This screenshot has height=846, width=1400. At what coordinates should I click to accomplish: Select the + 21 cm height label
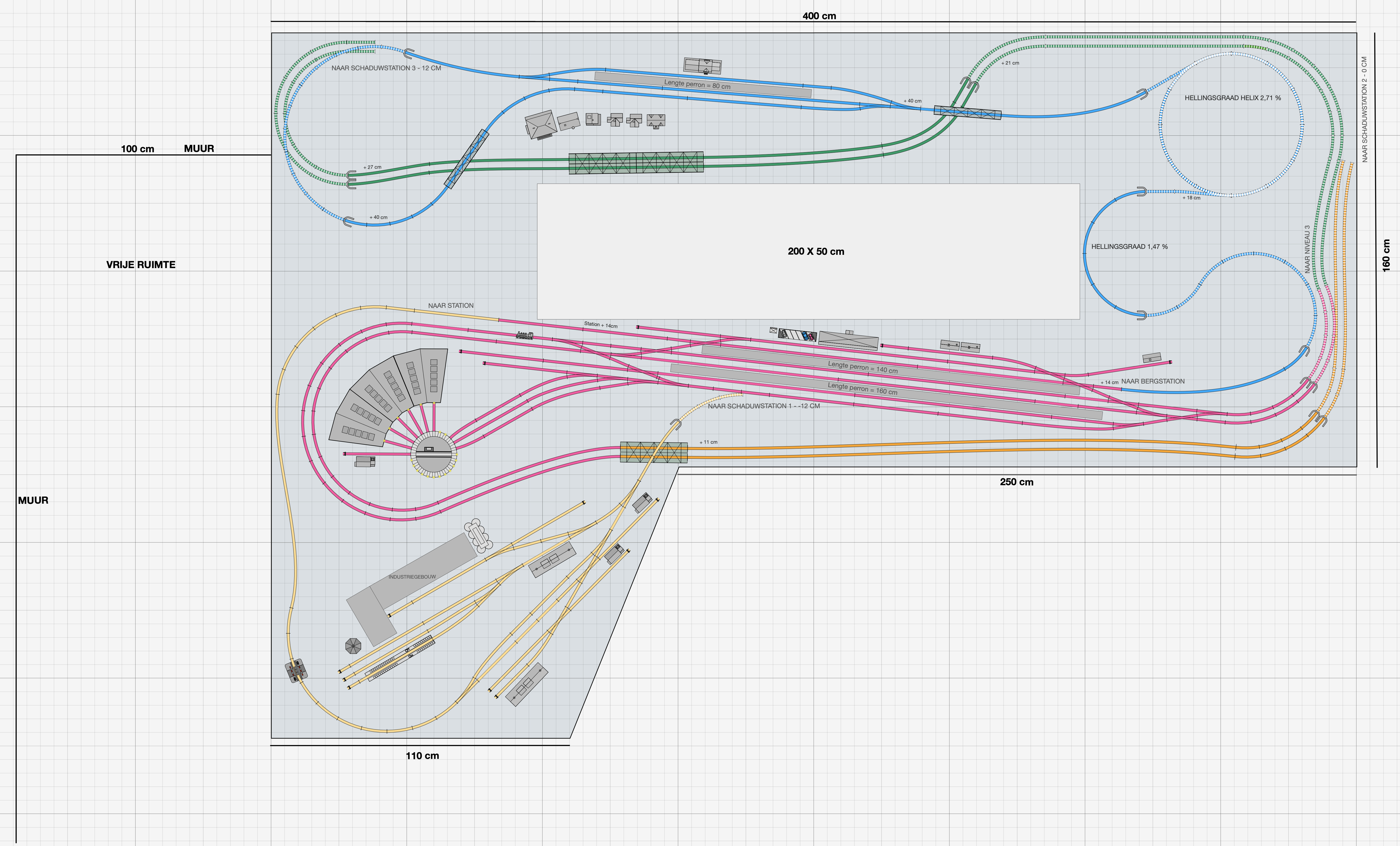point(1010,63)
